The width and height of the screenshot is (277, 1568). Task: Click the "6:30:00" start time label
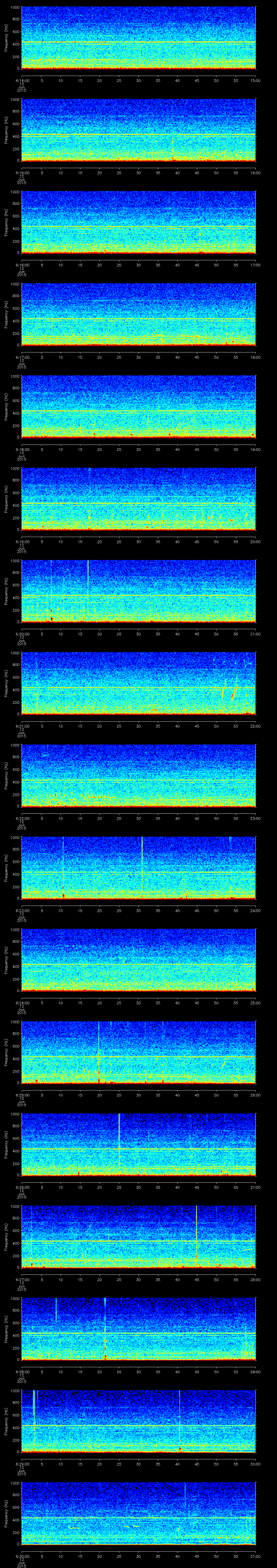click(x=22, y=1556)
